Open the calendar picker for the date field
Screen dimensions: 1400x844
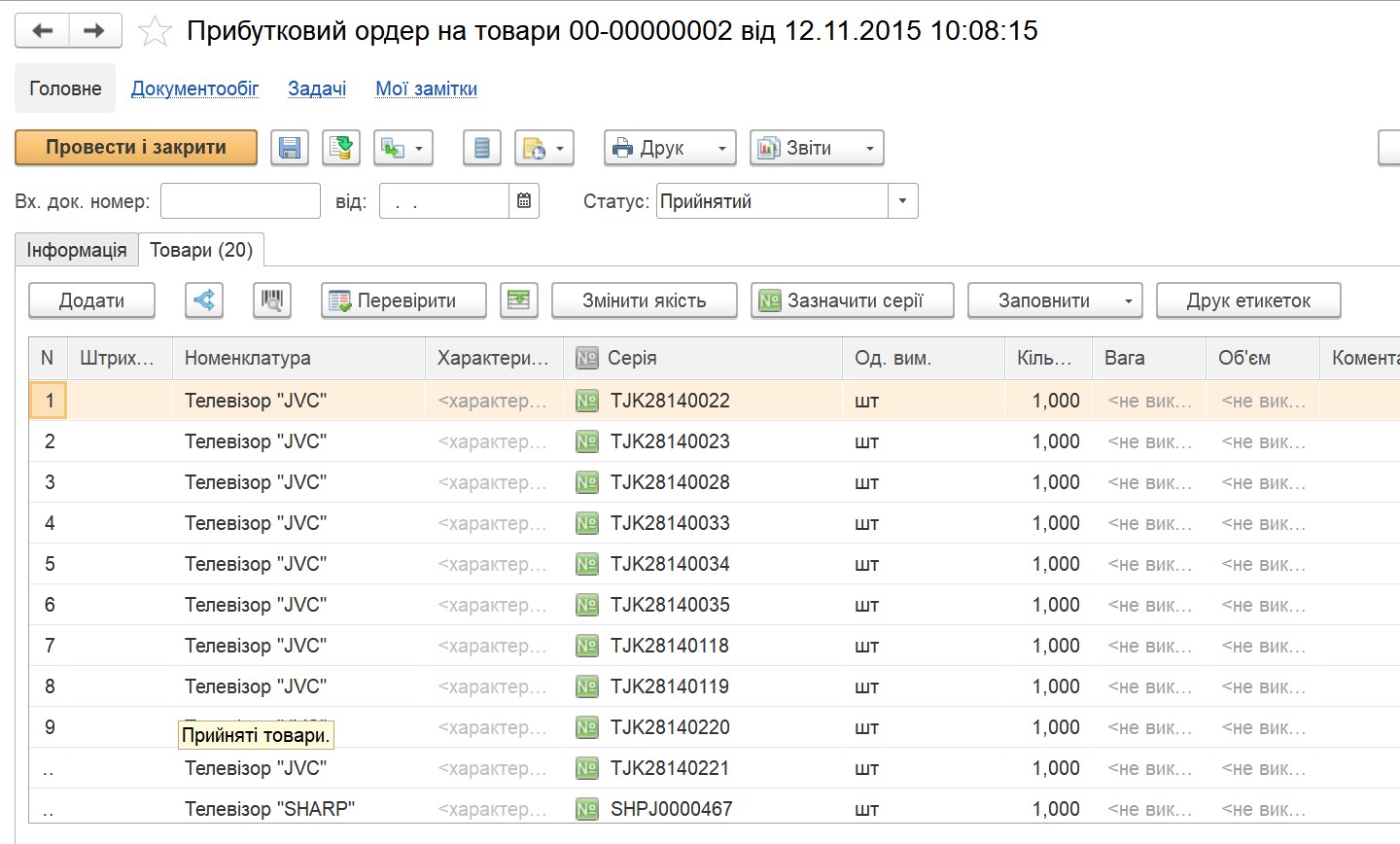click(524, 201)
